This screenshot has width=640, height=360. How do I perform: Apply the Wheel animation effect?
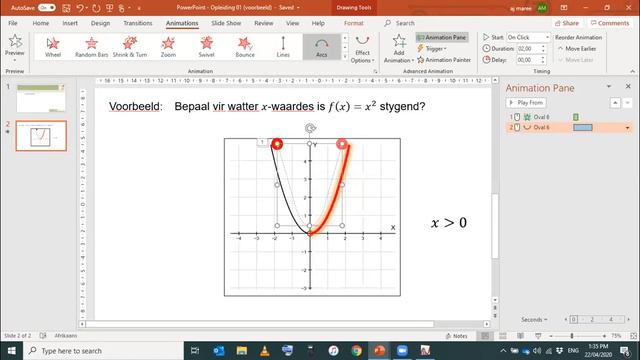tap(53, 47)
